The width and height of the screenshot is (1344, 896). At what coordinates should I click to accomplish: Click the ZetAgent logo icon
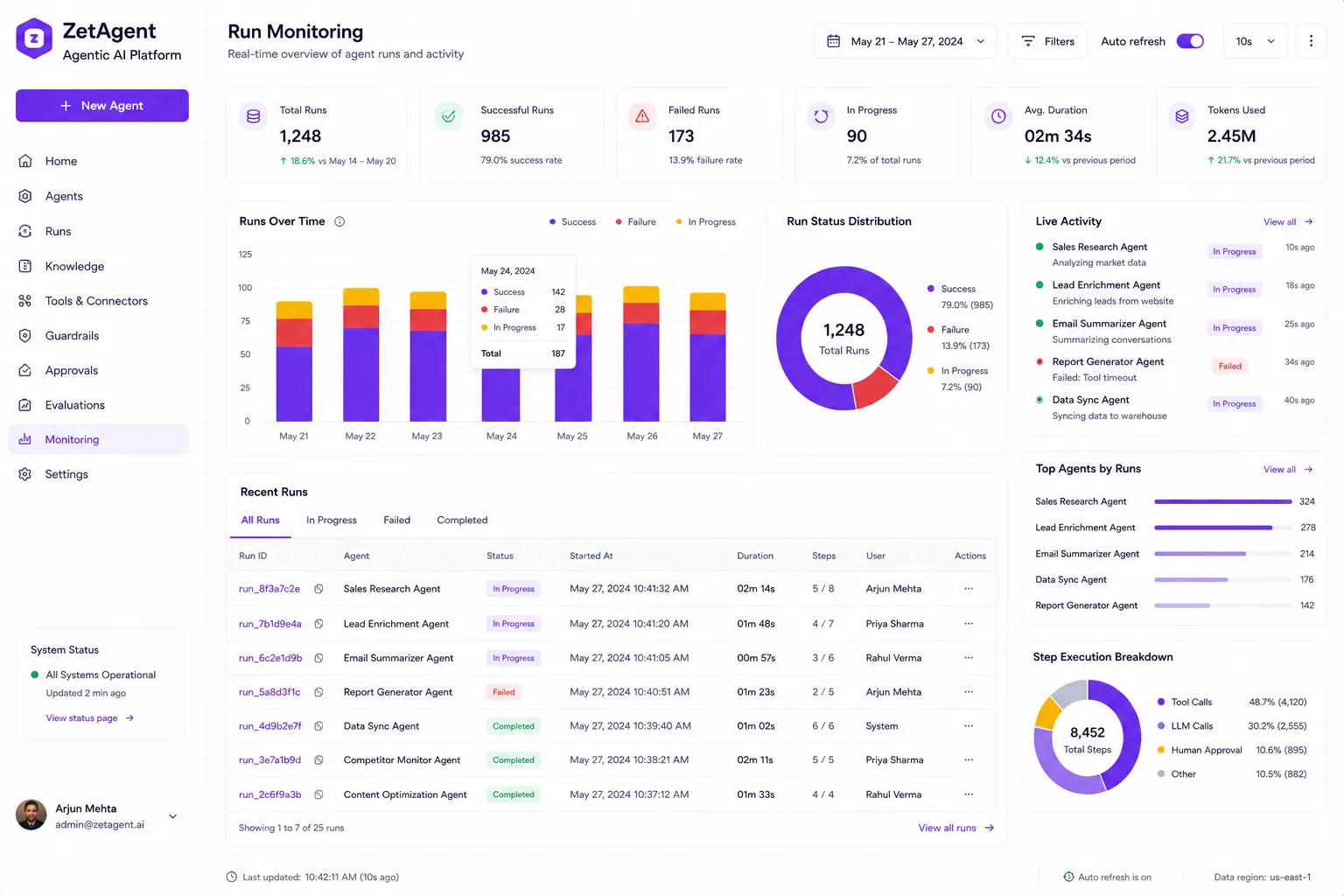pos(34,38)
